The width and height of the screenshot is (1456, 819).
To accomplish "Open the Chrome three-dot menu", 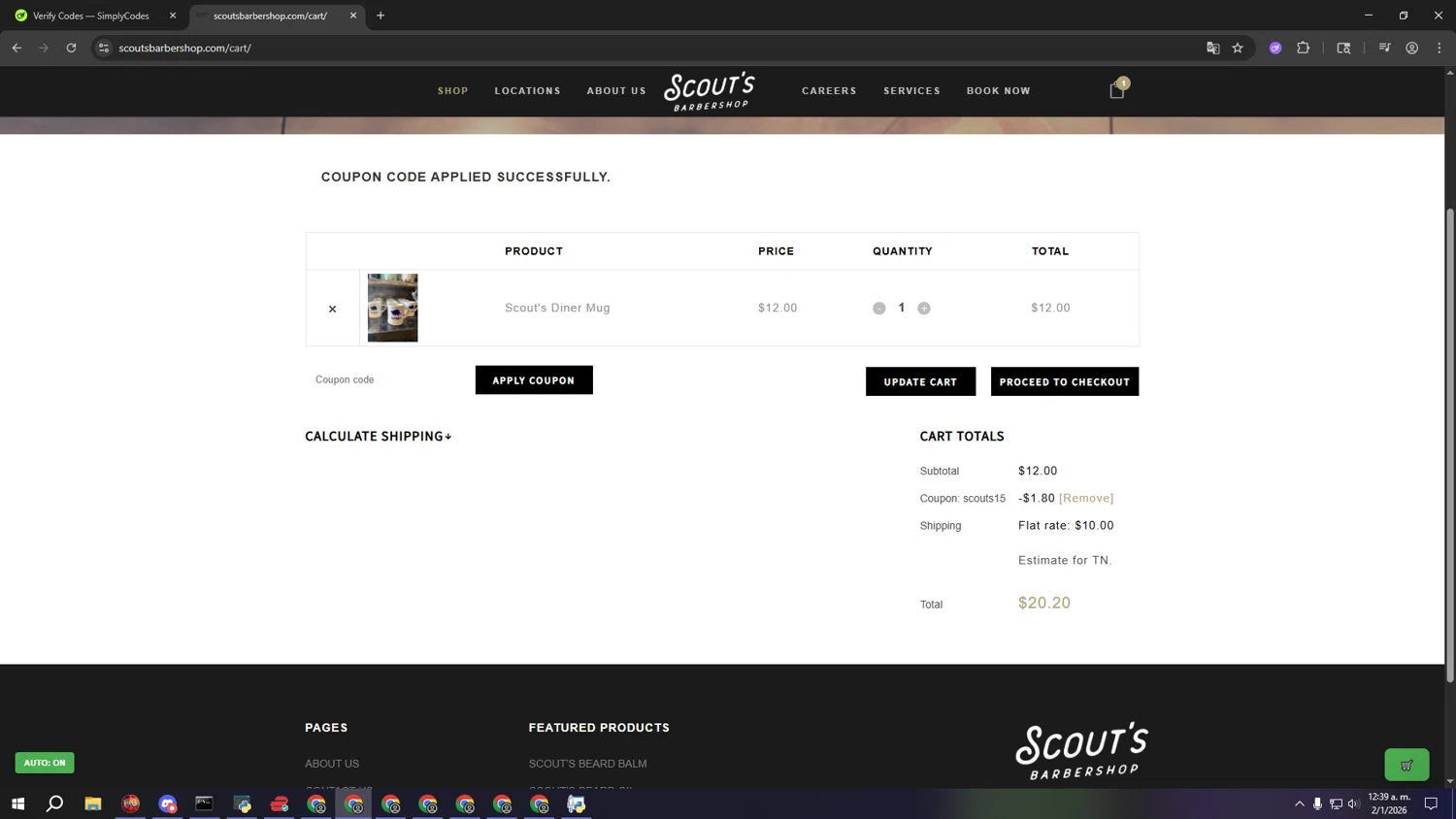I will point(1439,48).
